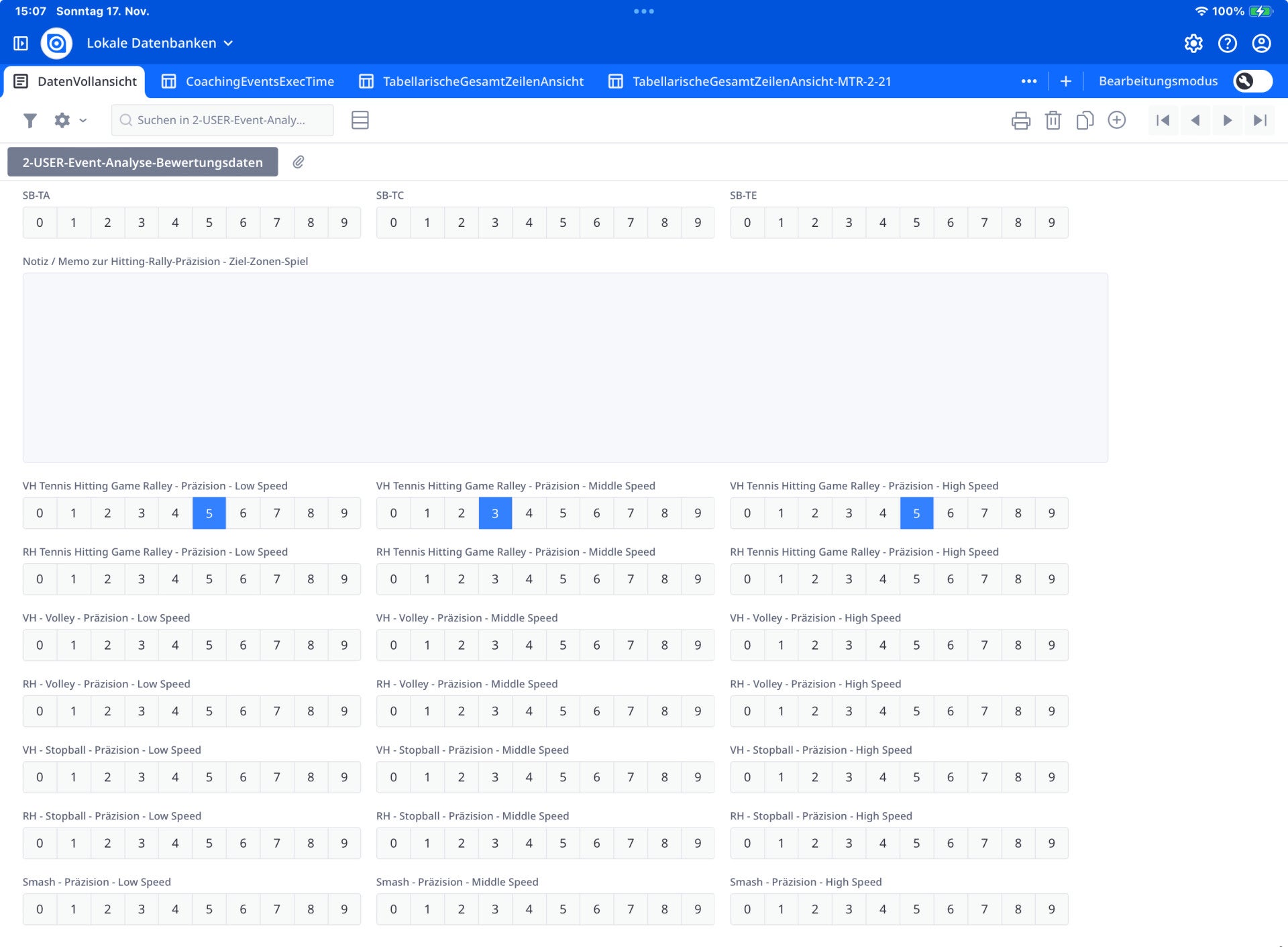Screen dimensions: 1288x947
Task: Add new record with plus-circle icon
Action: pyautogui.click(x=1116, y=120)
